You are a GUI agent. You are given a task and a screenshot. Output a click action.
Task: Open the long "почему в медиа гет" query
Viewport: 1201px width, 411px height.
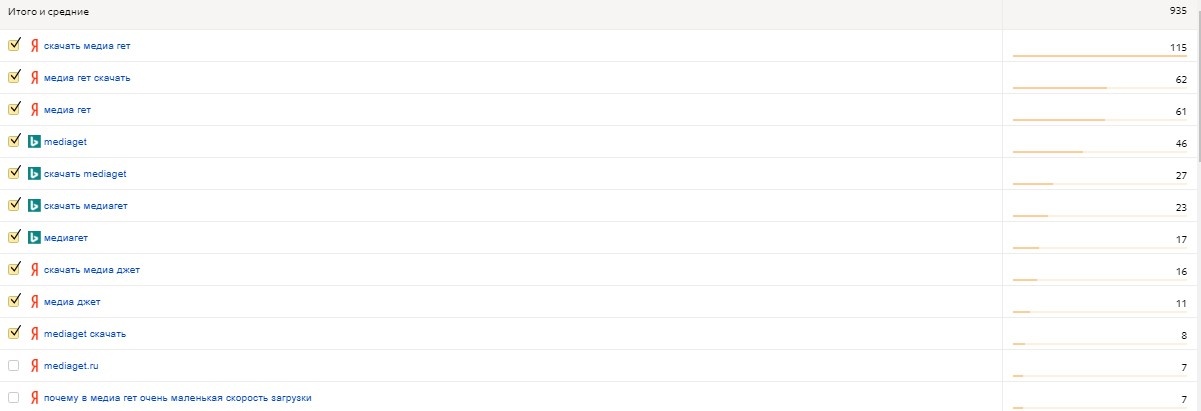coord(177,398)
